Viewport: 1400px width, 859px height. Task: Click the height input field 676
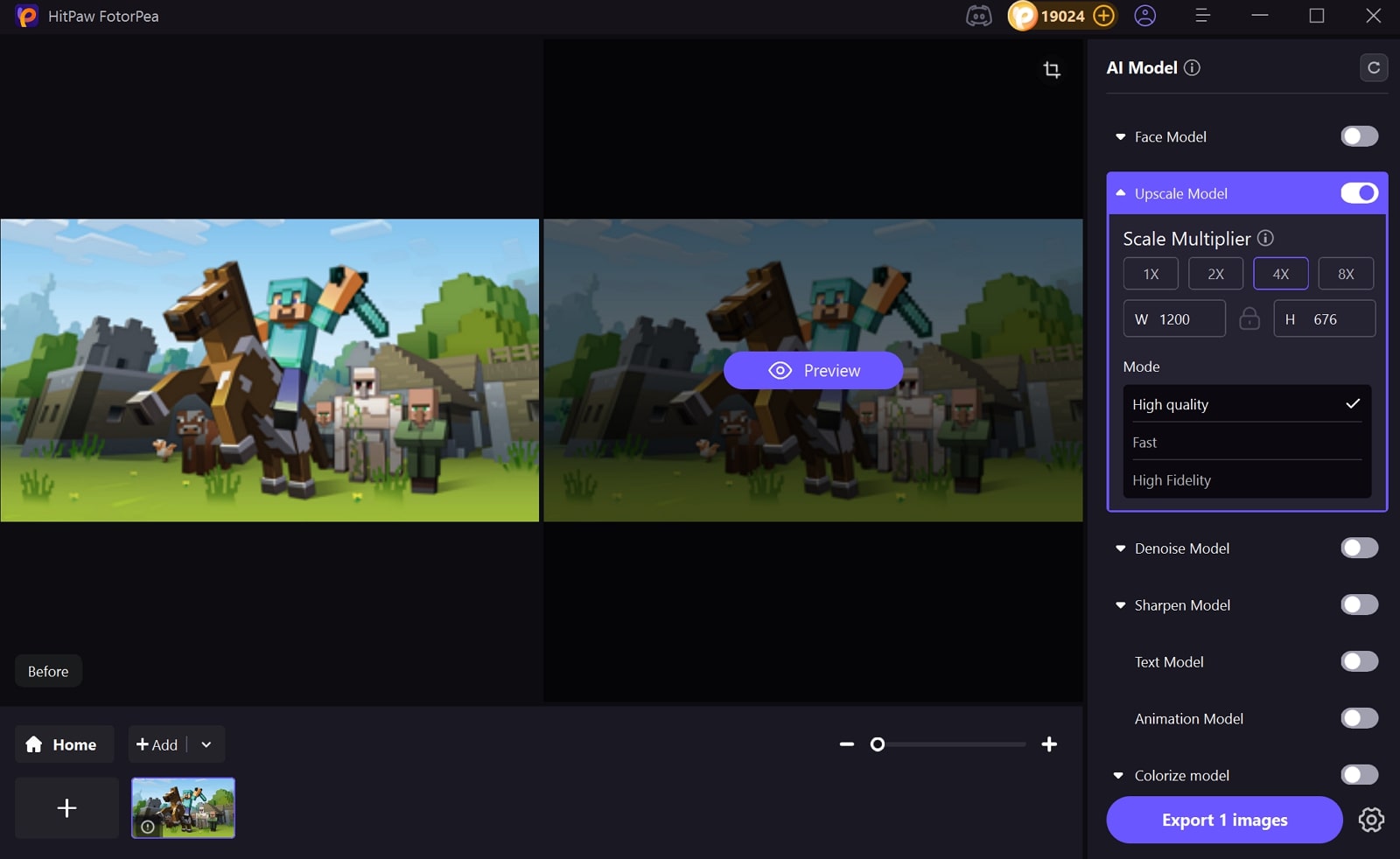[x=1324, y=318]
